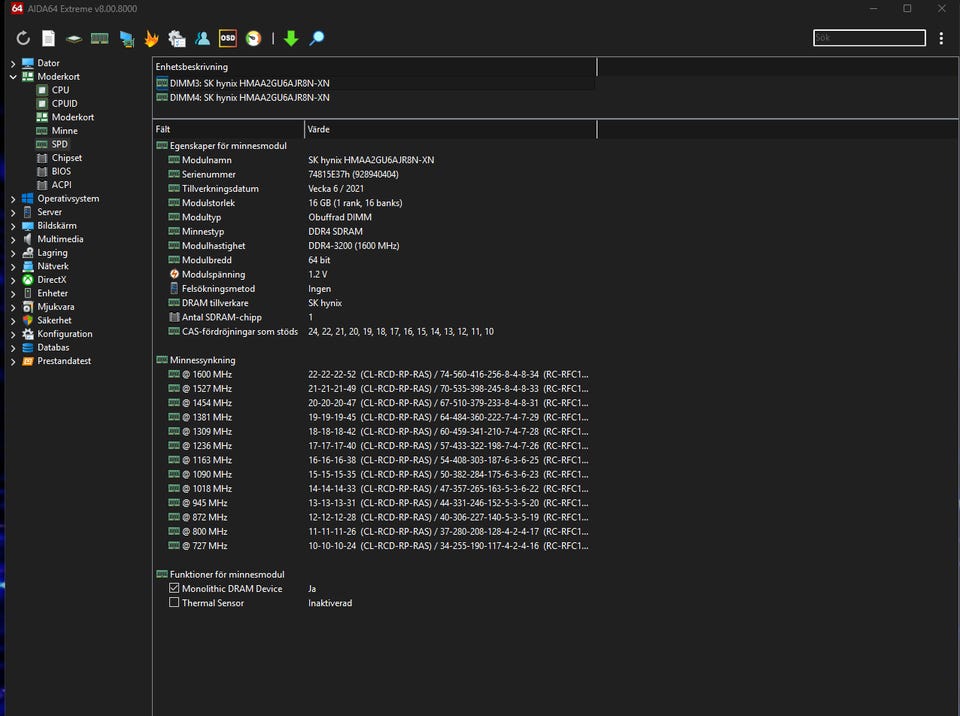
Task: Click the Värde column header
Action: tap(450, 129)
